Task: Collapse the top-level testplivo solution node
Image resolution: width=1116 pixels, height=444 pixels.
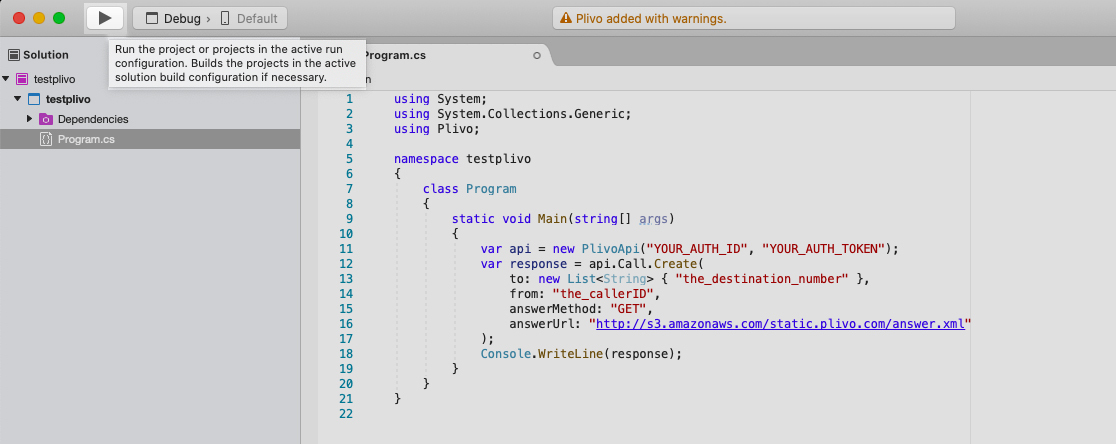Action: [x=7, y=79]
